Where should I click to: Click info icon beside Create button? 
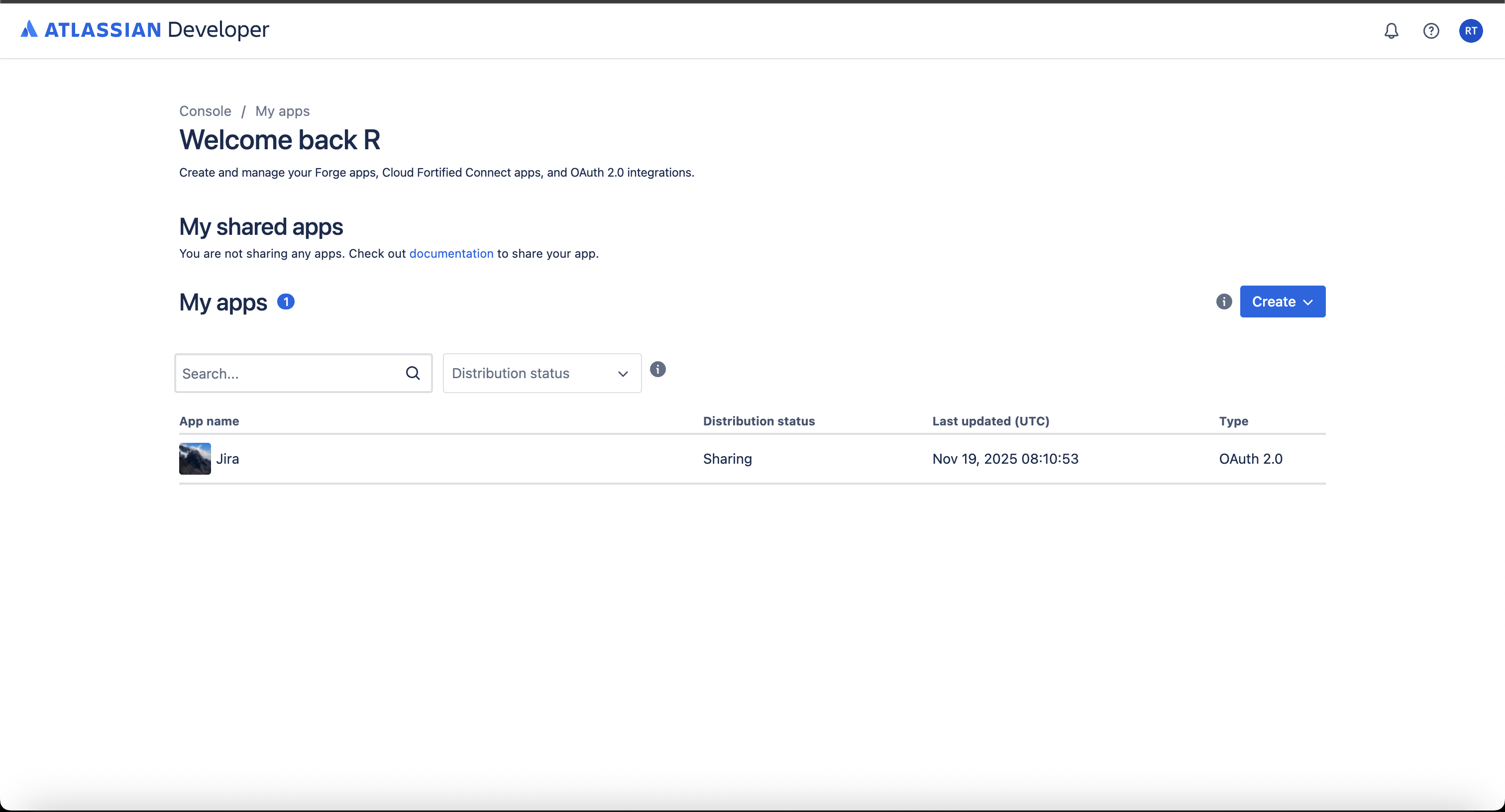coord(1224,302)
